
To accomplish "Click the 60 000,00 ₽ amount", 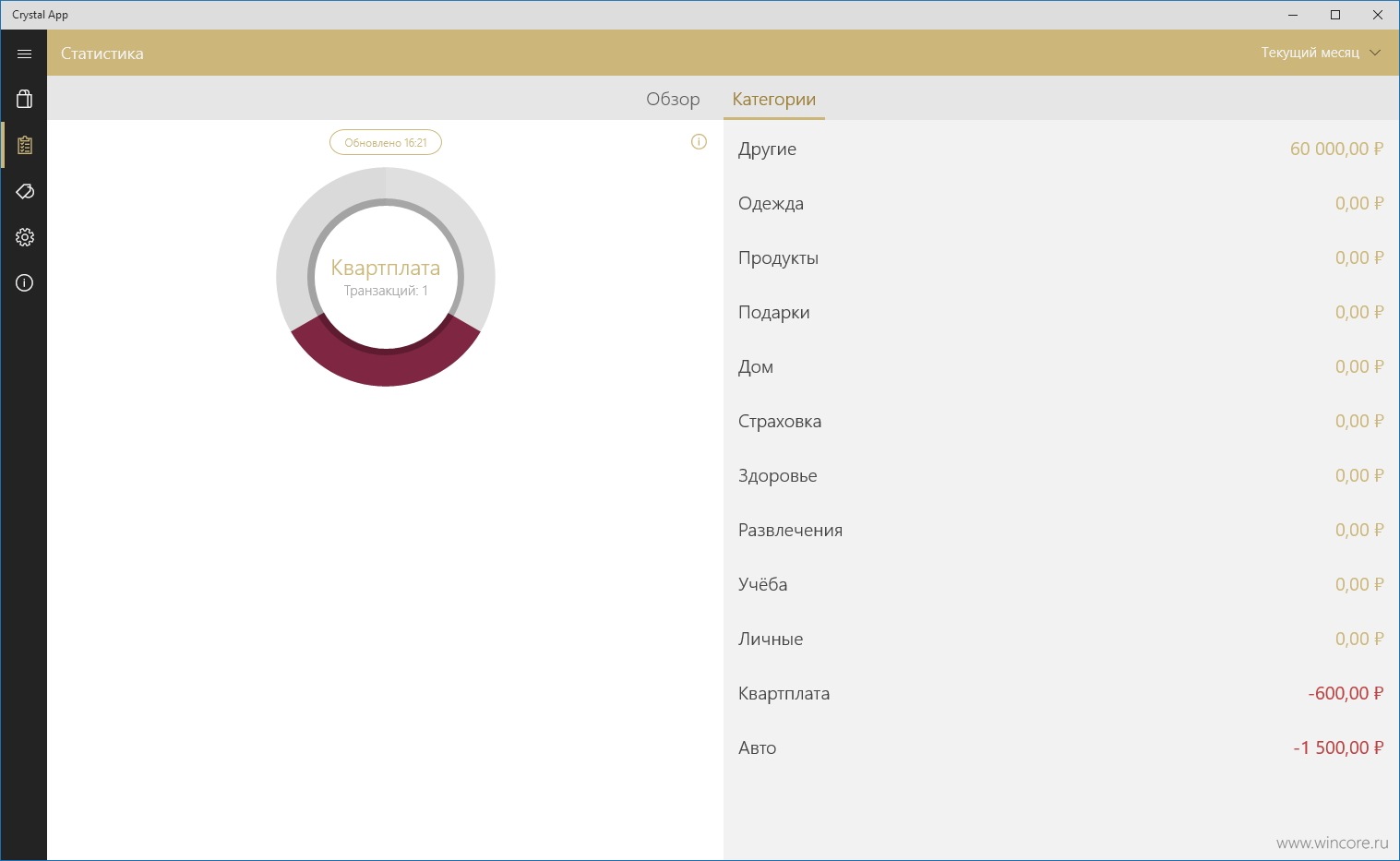I will [x=1336, y=149].
